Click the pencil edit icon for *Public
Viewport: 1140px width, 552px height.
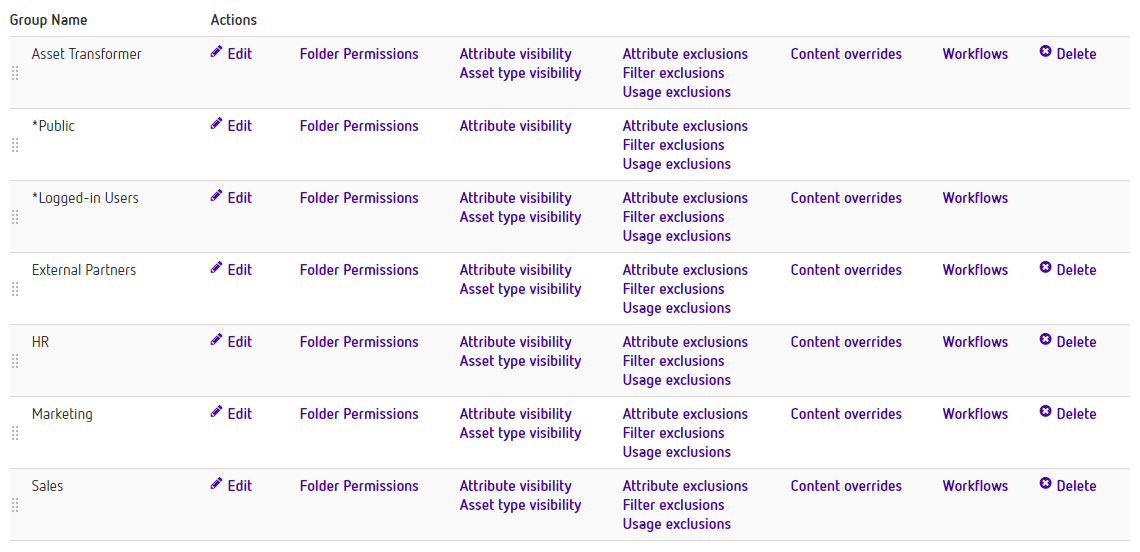[216, 124]
